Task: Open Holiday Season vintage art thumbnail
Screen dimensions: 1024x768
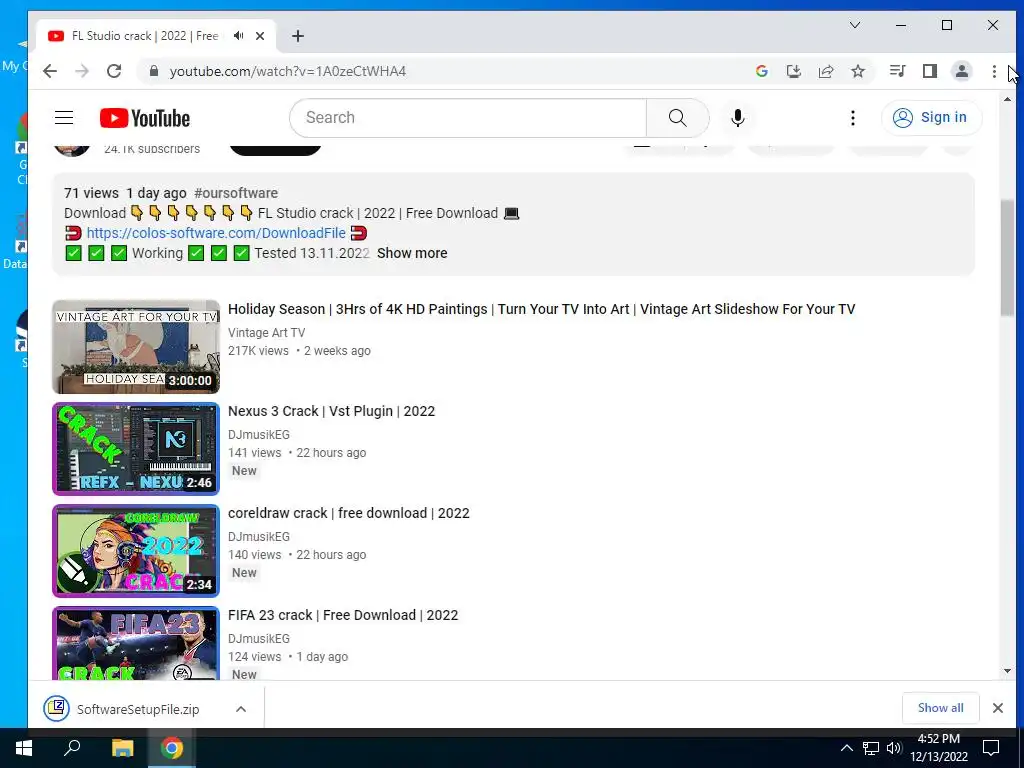Action: tap(136, 347)
